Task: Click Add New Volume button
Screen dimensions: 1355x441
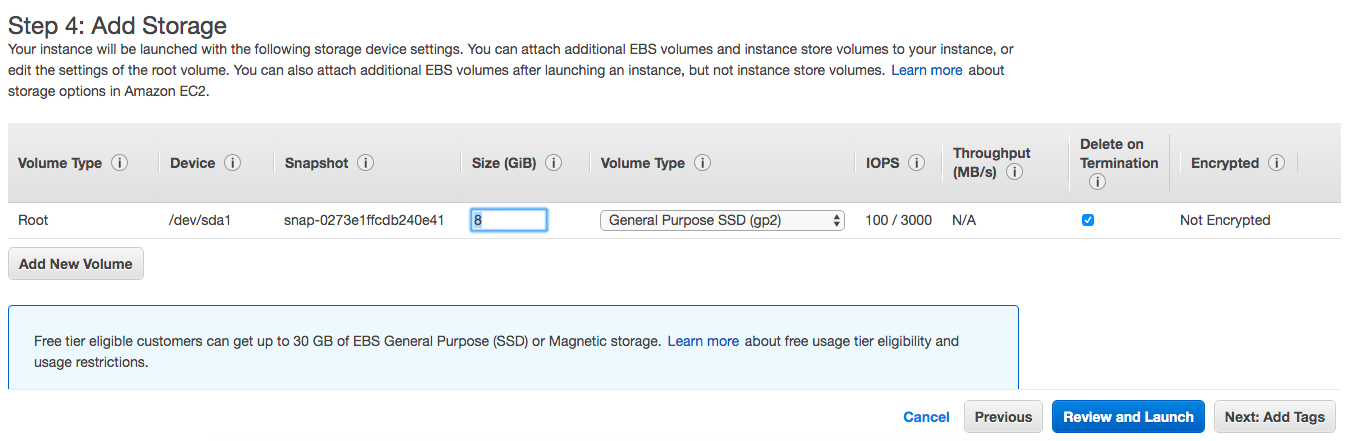Action: [x=76, y=264]
